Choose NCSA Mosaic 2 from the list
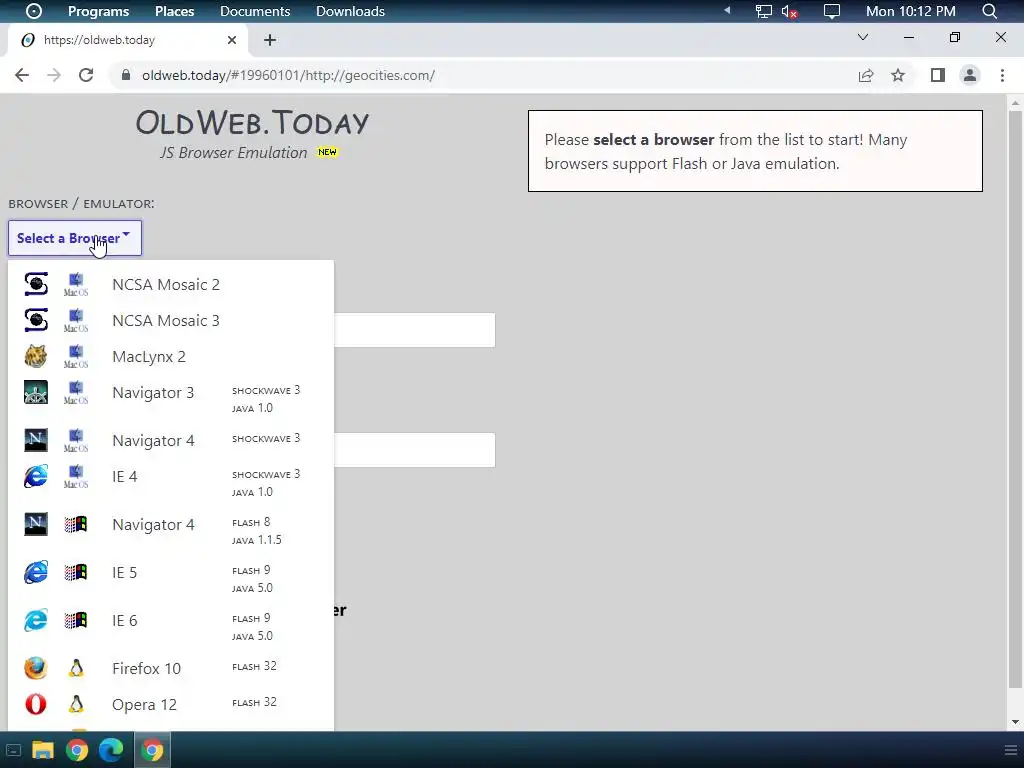The image size is (1024, 768). coord(170,285)
